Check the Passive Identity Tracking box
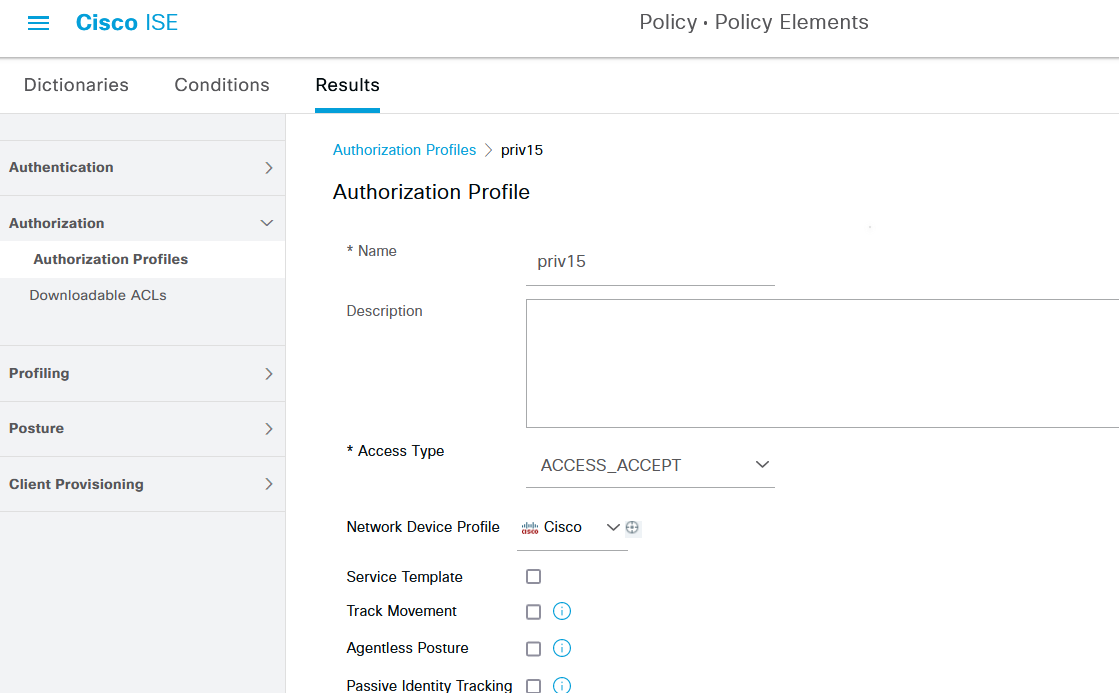The height and width of the screenshot is (693, 1119). coord(533,686)
